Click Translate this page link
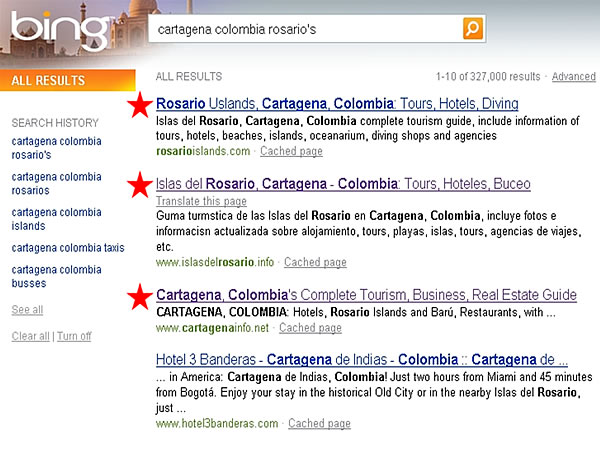Viewport: 600px width, 450px height. tap(201, 201)
